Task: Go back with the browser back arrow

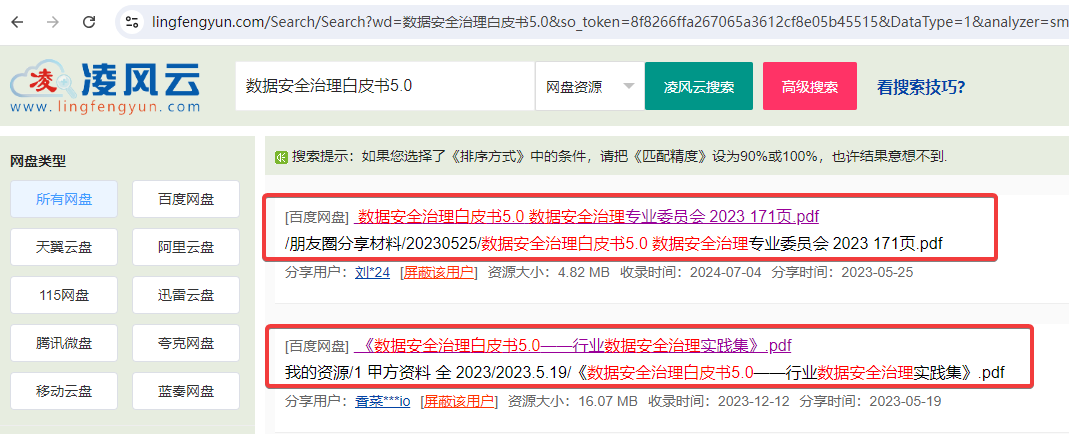Action: click(18, 22)
